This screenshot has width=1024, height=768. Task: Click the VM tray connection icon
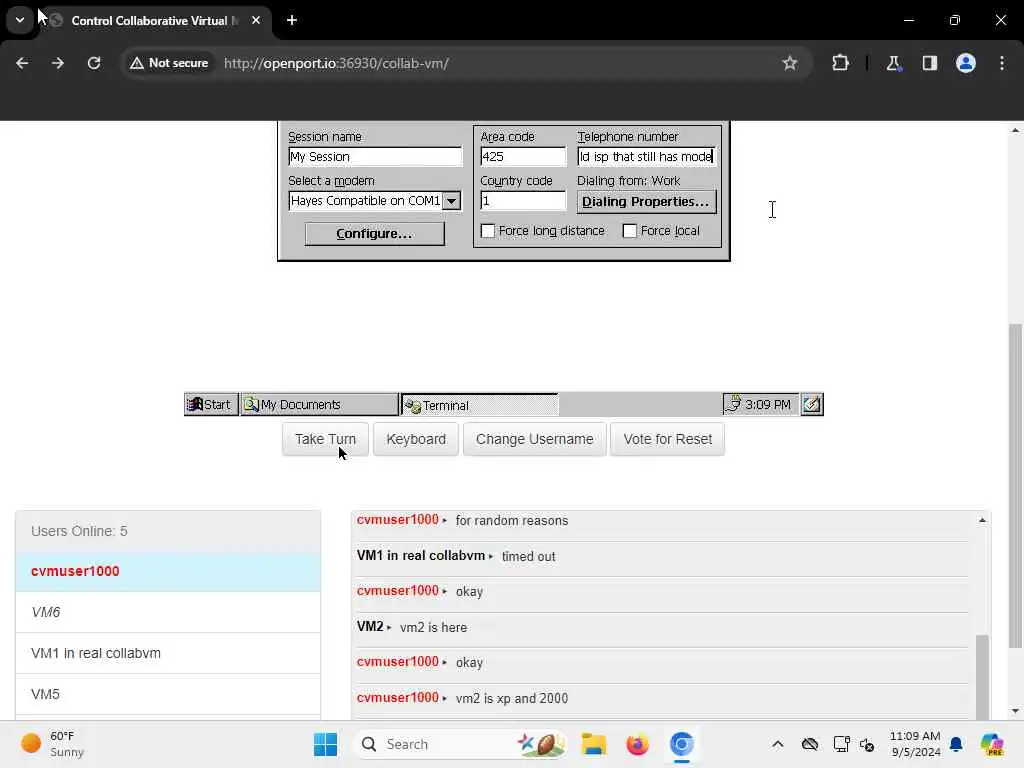click(x=734, y=404)
